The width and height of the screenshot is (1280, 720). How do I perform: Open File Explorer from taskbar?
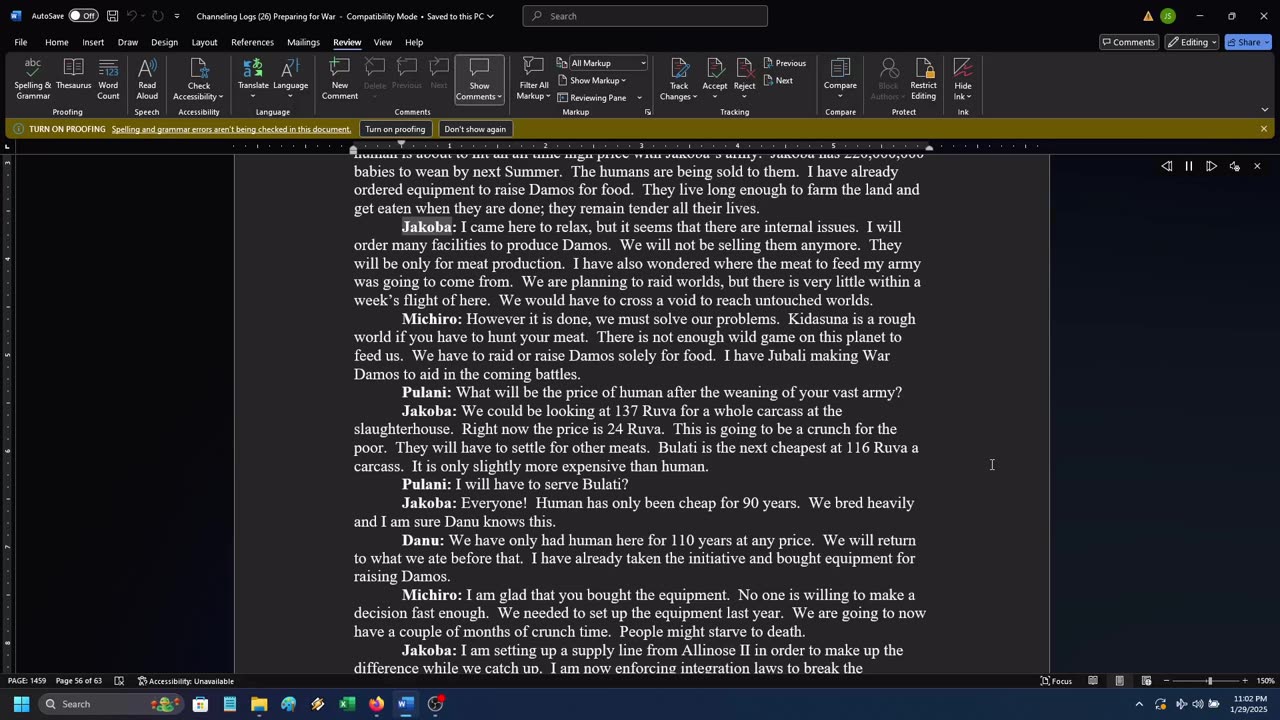[259, 704]
